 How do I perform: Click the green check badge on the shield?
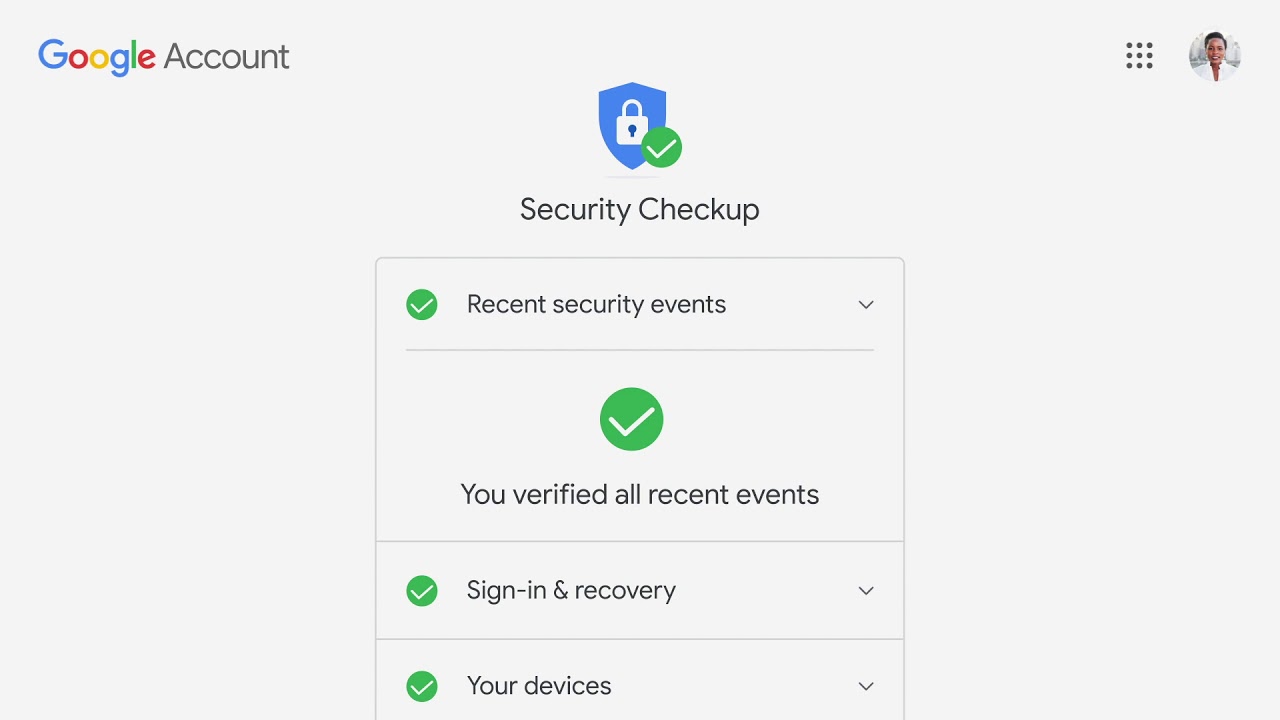(x=661, y=149)
